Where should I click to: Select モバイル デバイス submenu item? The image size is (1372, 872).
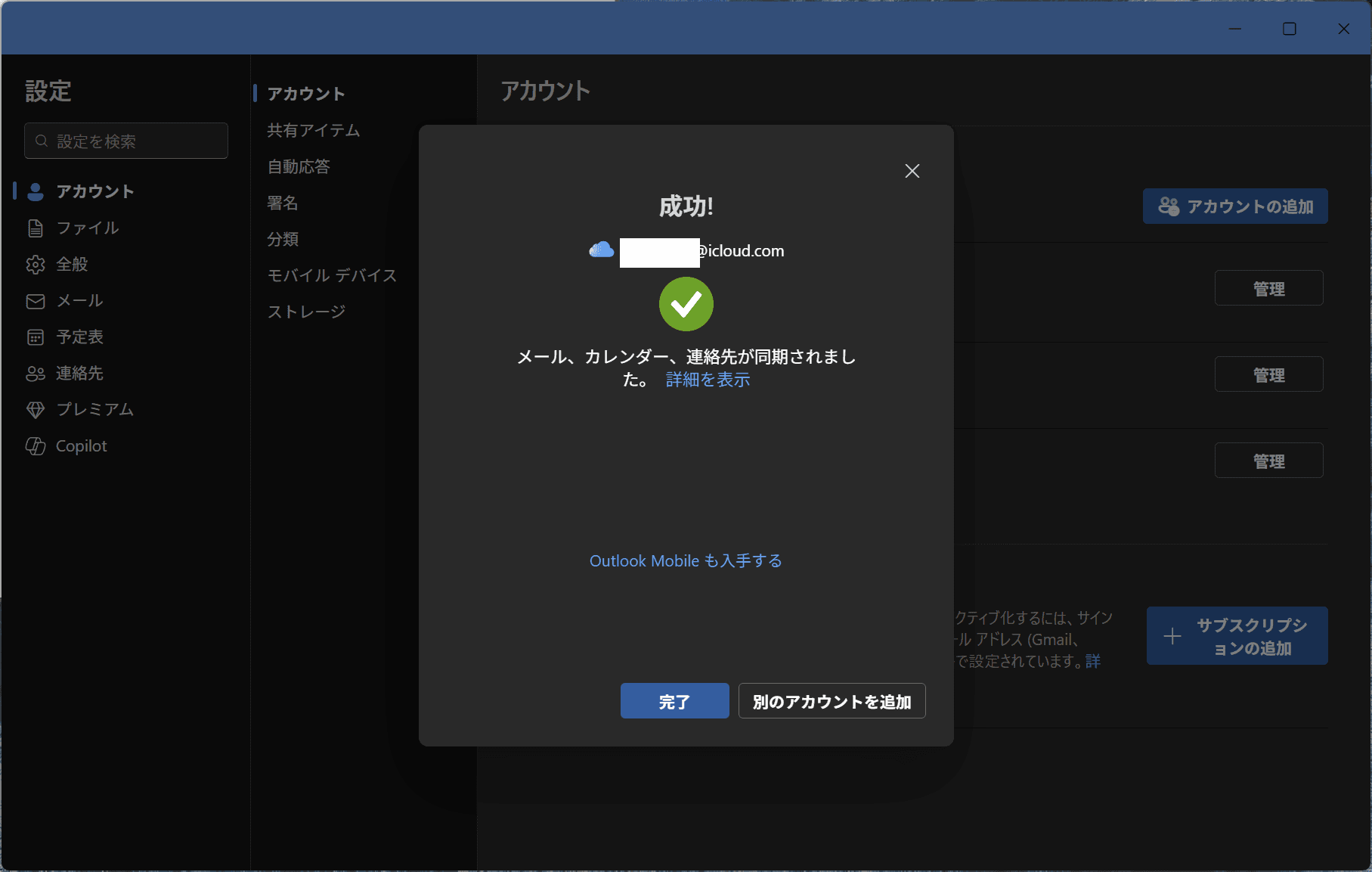coord(332,275)
